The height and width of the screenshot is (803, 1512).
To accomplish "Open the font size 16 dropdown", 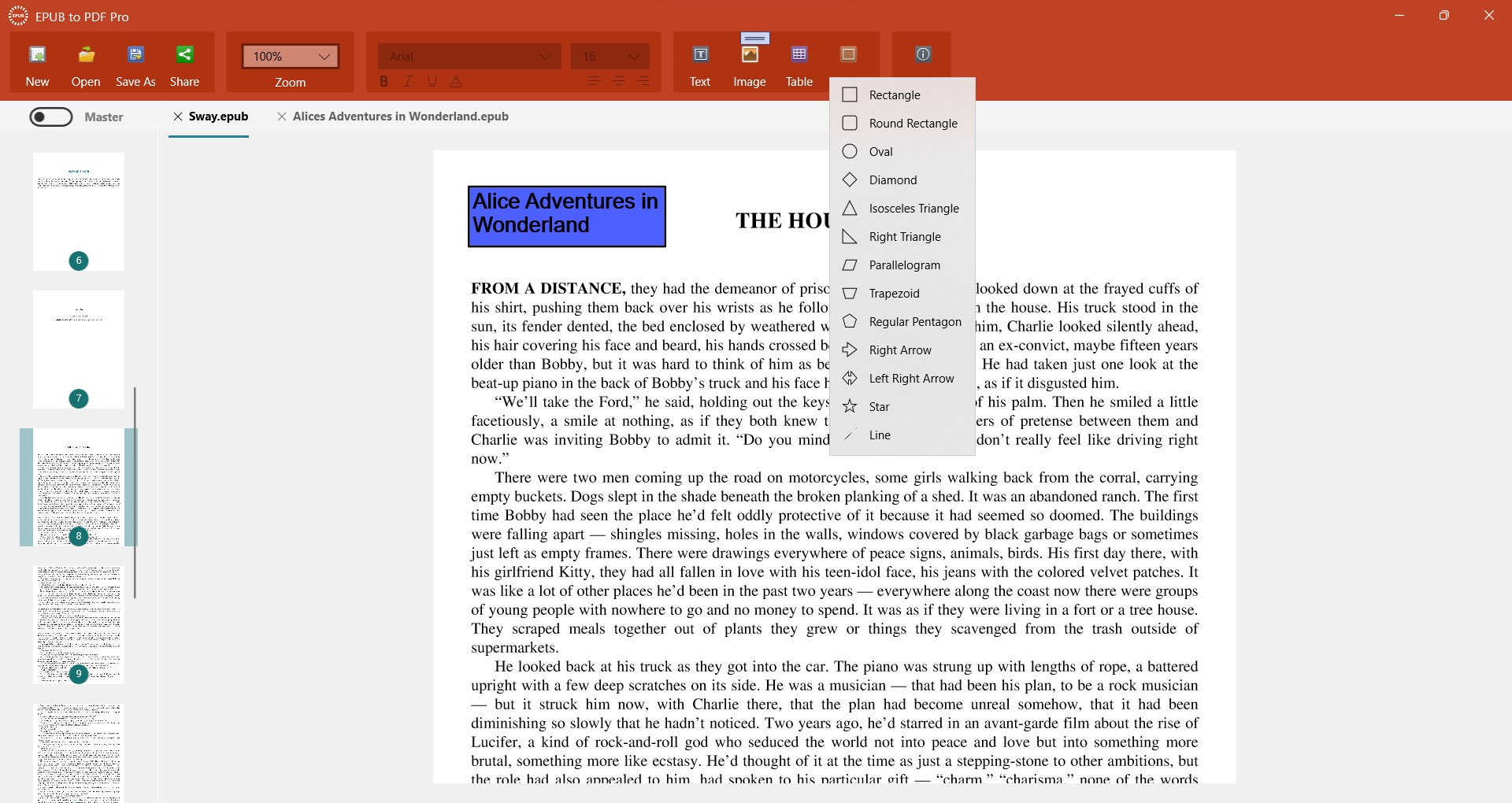I will click(x=610, y=57).
